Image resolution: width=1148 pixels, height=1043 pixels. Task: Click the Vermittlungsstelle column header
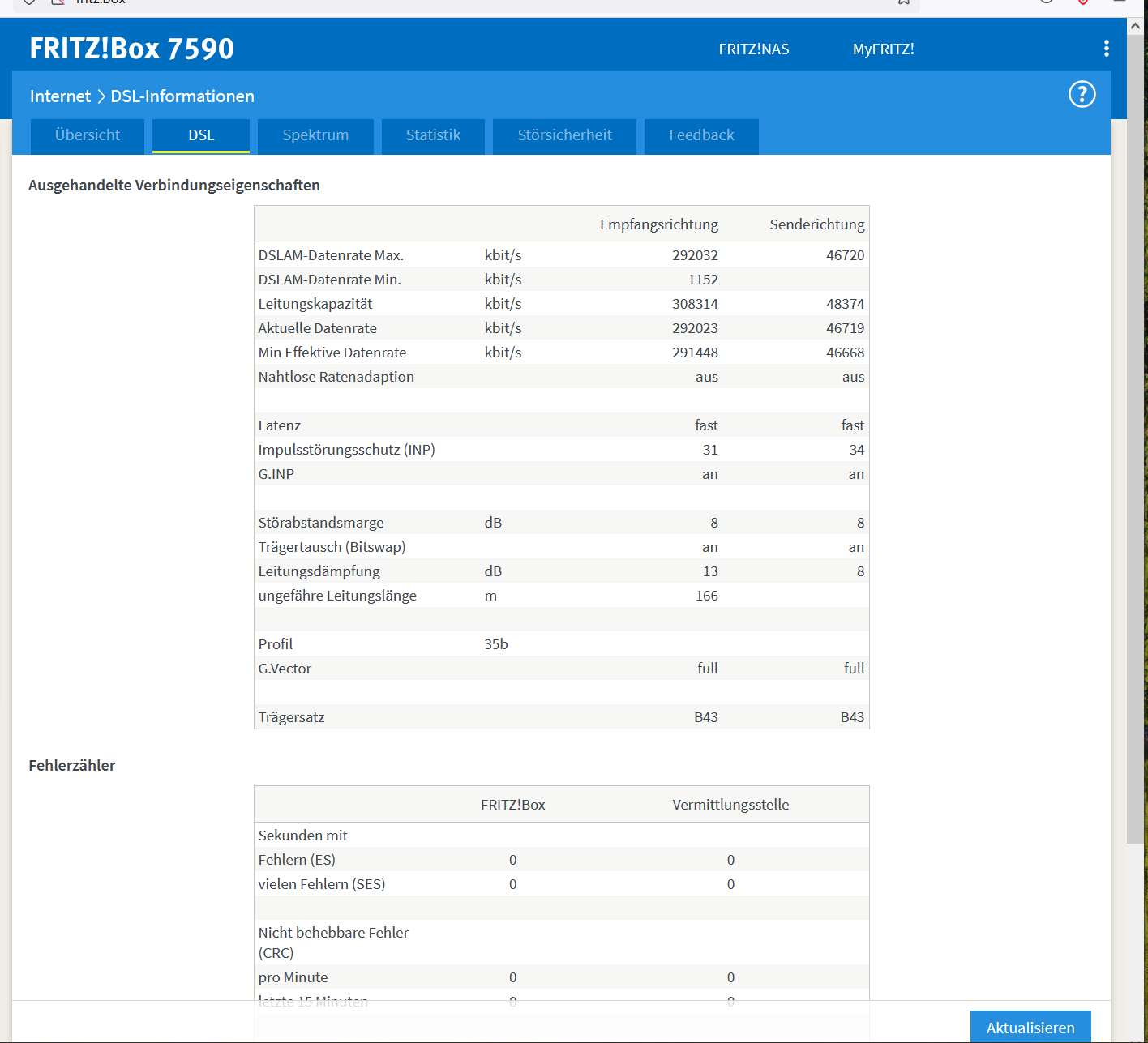tap(730, 805)
